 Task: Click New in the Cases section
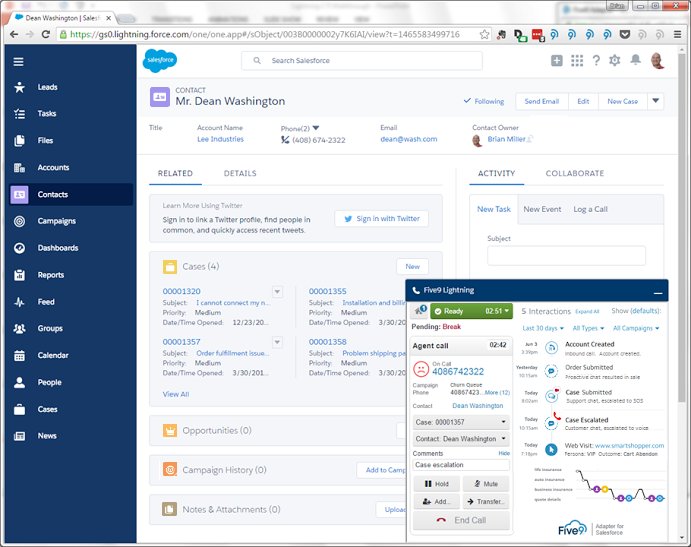tap(412, 267)
